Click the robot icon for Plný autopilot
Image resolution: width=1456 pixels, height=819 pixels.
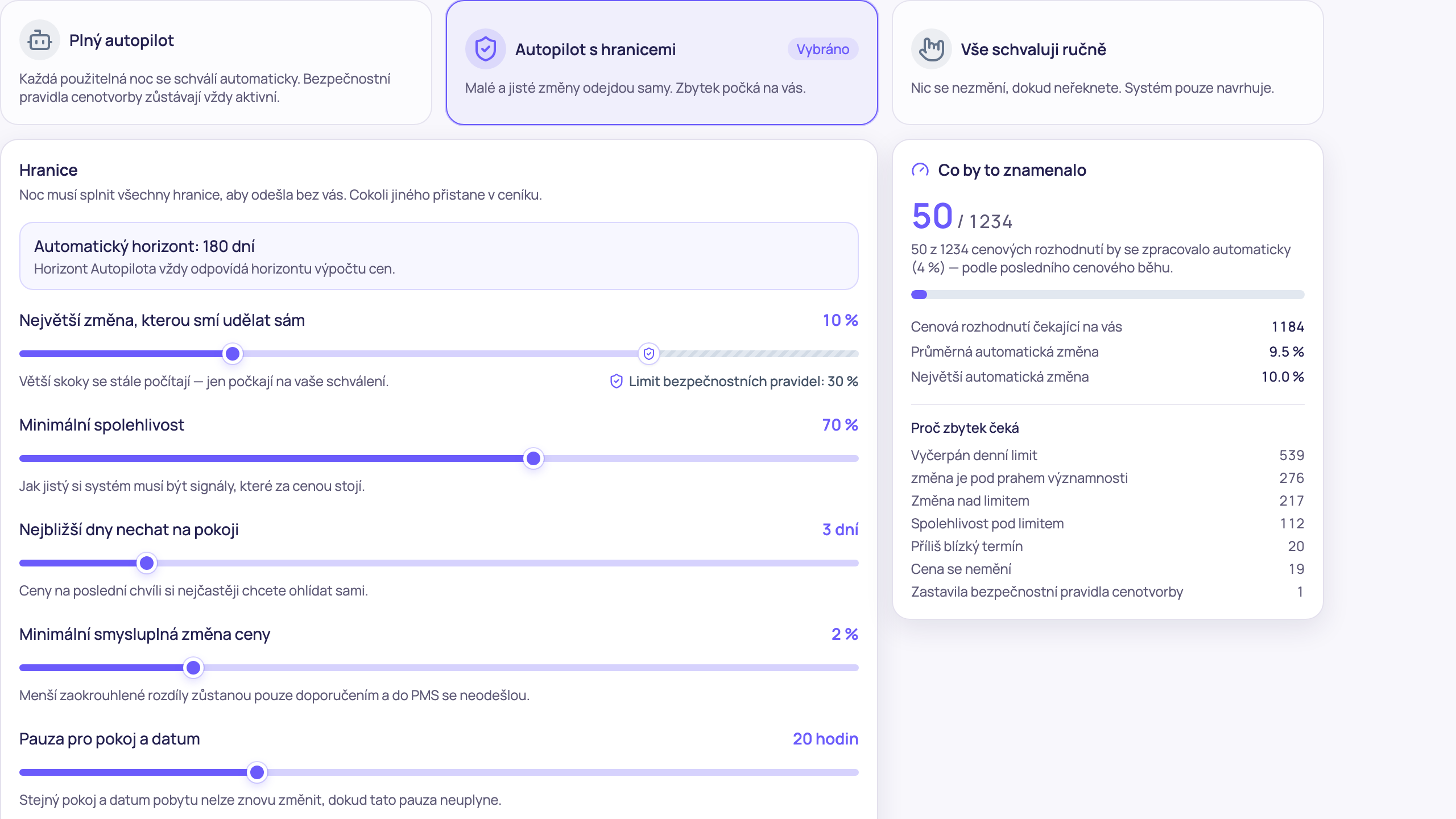point(39,40)
